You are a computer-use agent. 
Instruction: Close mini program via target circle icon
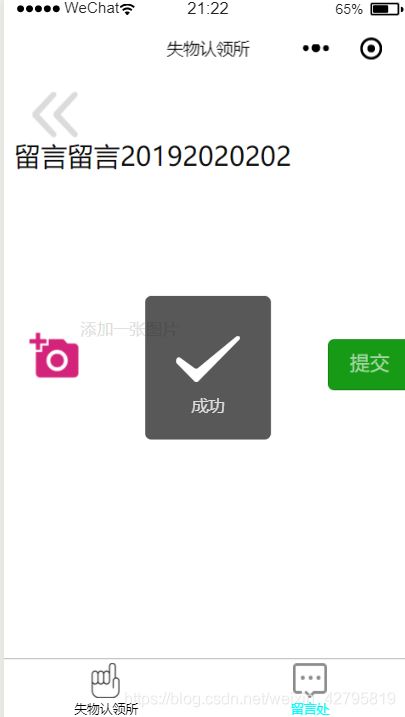coord(371,48)
